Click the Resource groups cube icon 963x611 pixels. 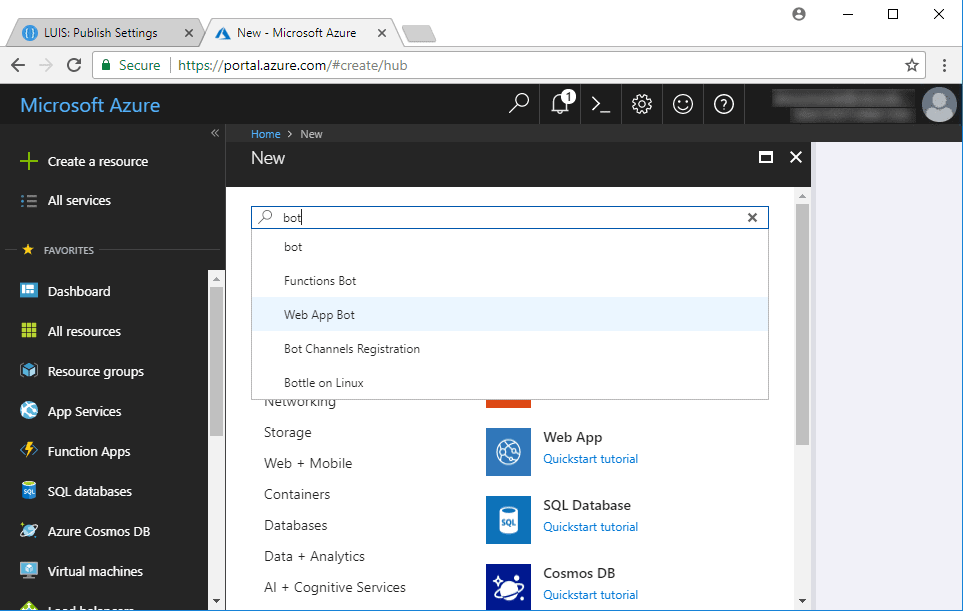(x=29, y=370)
